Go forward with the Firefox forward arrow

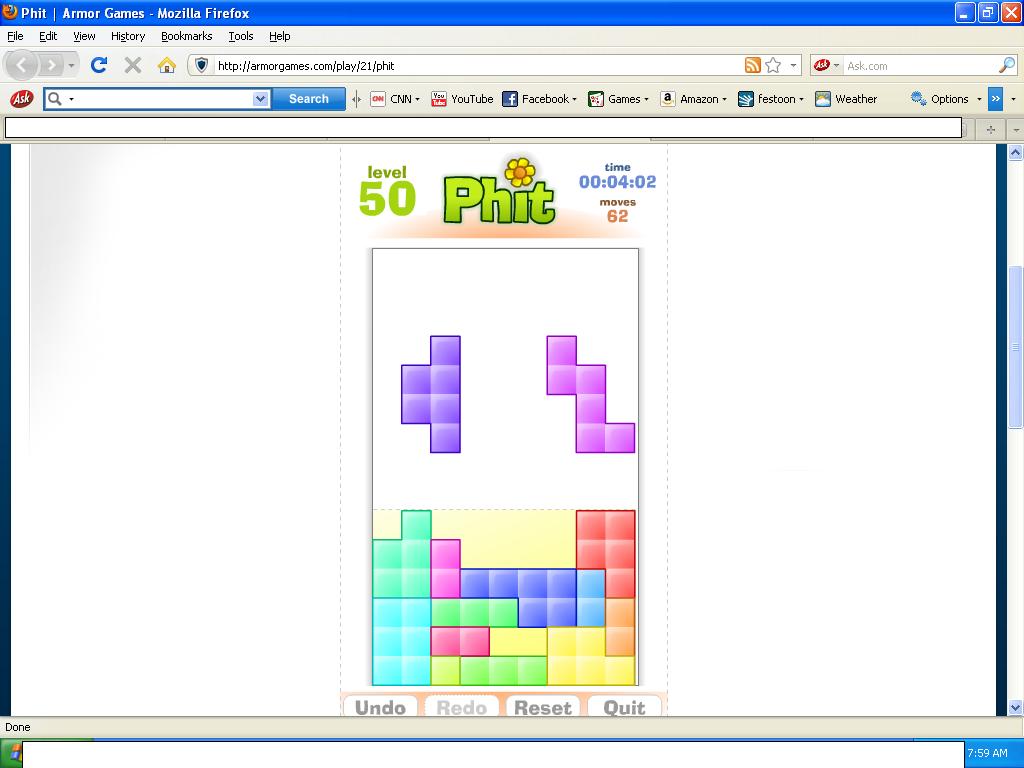50,65
